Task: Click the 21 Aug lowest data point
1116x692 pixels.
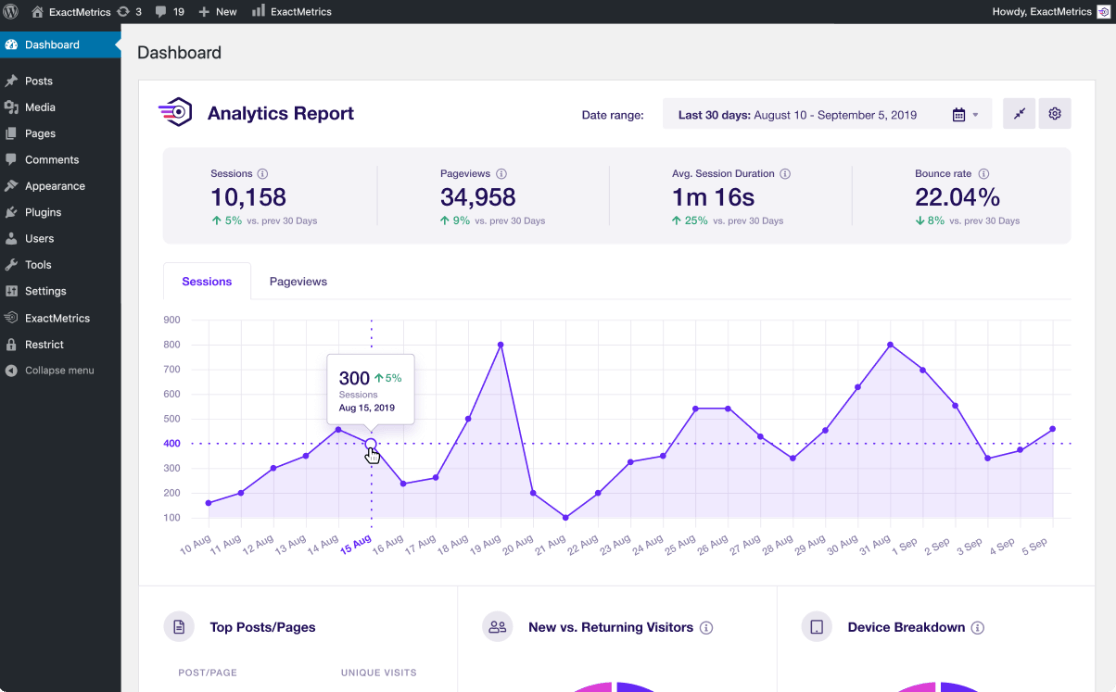Action: pos(566,518)
